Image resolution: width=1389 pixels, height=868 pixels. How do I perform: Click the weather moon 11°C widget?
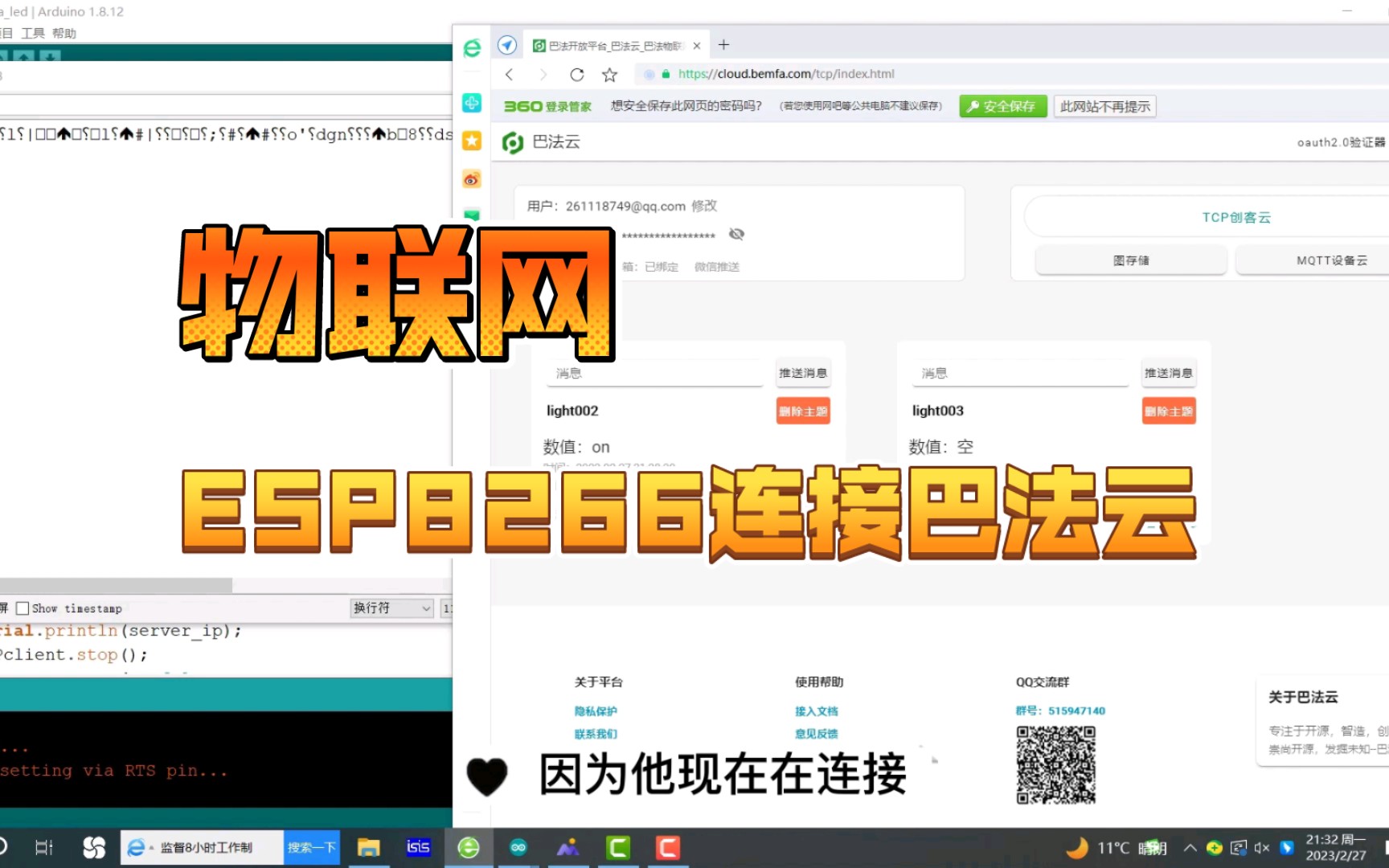1117,848
